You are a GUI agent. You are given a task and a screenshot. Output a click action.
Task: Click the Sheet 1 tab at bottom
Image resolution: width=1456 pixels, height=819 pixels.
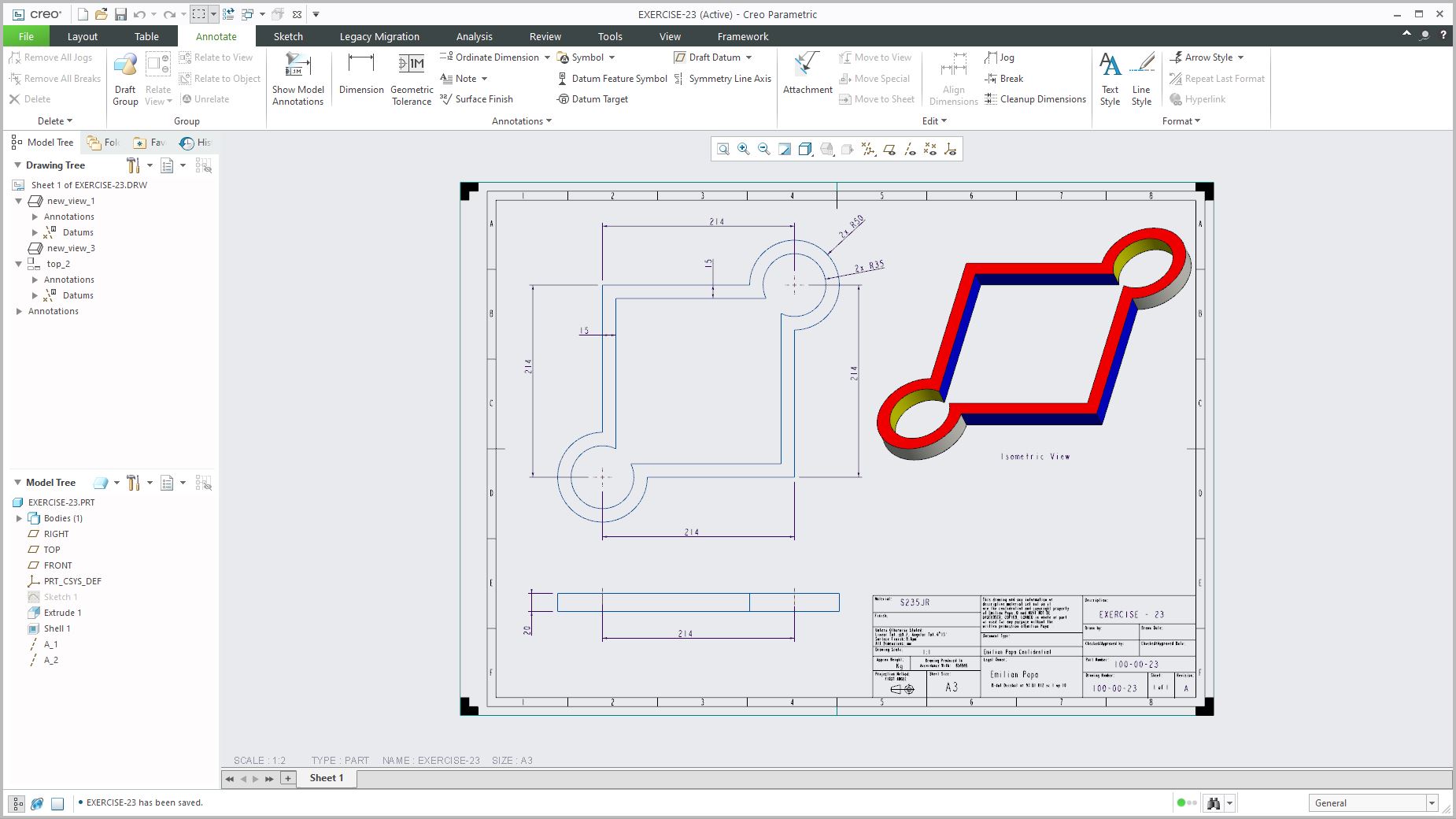tap(327, 778)
